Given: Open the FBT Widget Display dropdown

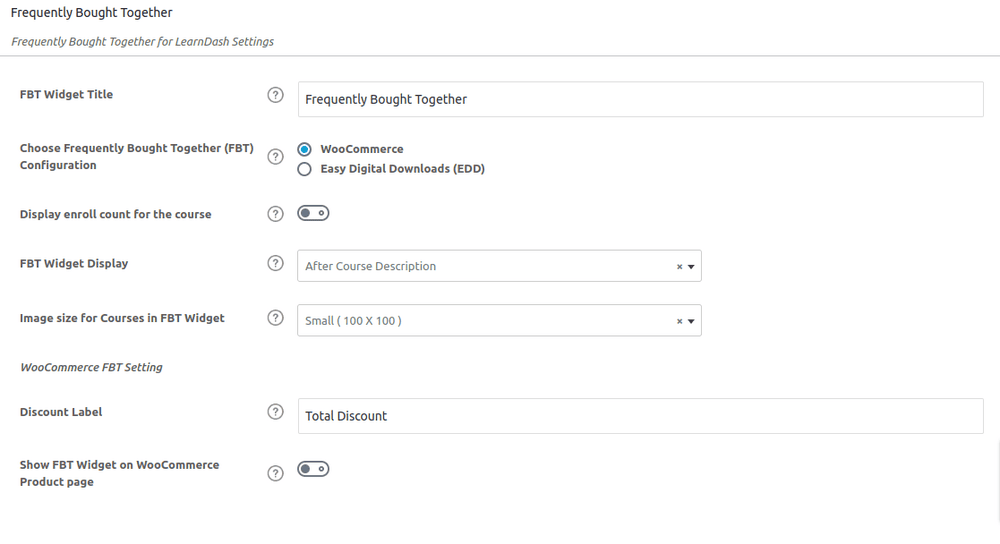Looking at the screenshot, I should [499, 266].
